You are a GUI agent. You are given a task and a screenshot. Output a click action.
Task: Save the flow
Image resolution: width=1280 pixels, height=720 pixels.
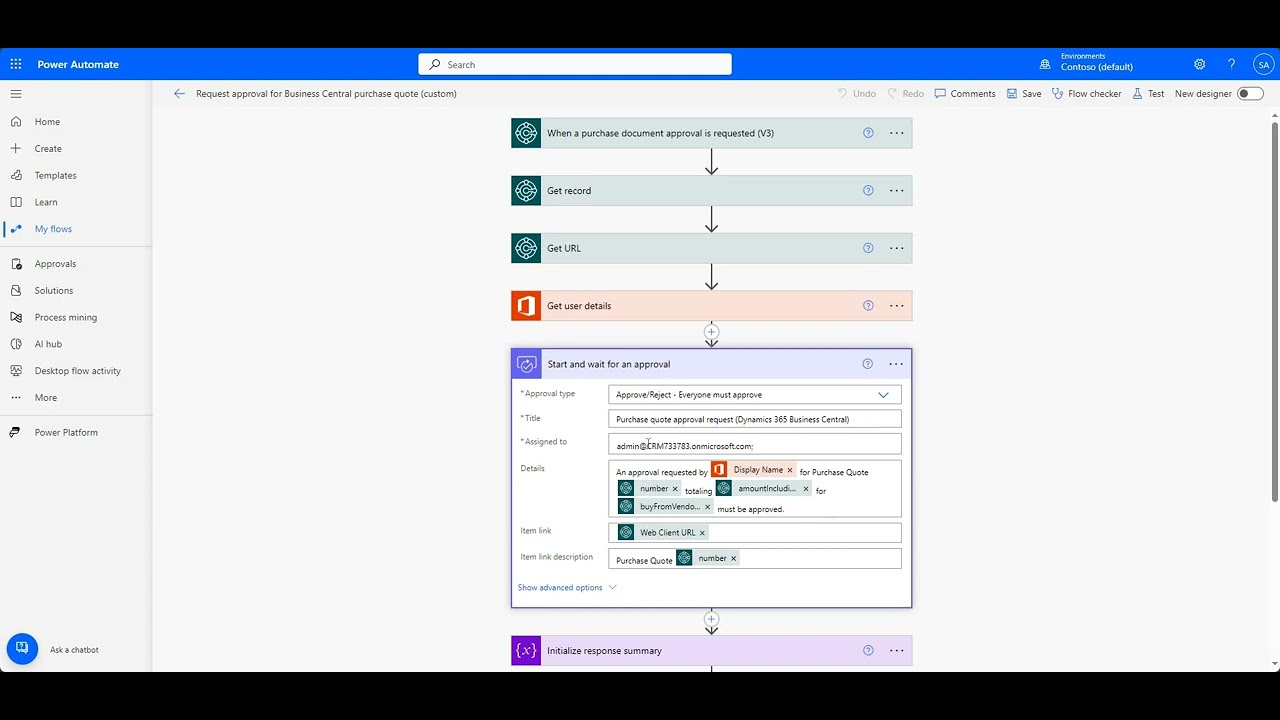click(1024, 94)
